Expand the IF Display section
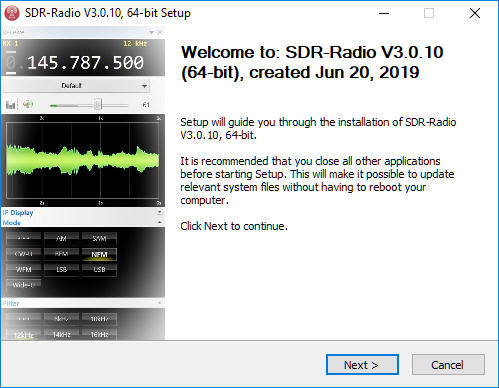 tap(160, 212)
